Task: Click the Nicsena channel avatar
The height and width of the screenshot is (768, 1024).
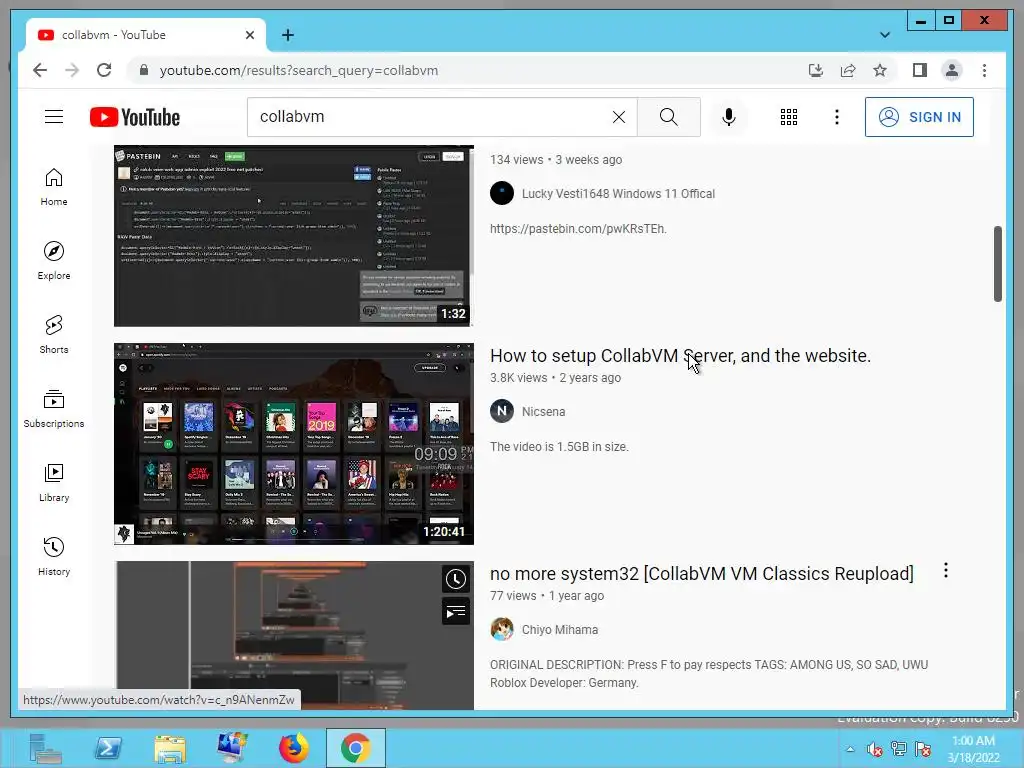Action: 502,411
